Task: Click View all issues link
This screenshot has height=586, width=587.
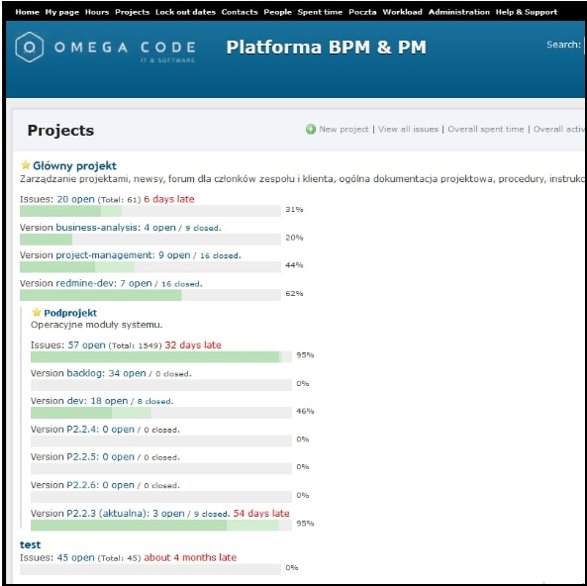Action: point(408,129)
